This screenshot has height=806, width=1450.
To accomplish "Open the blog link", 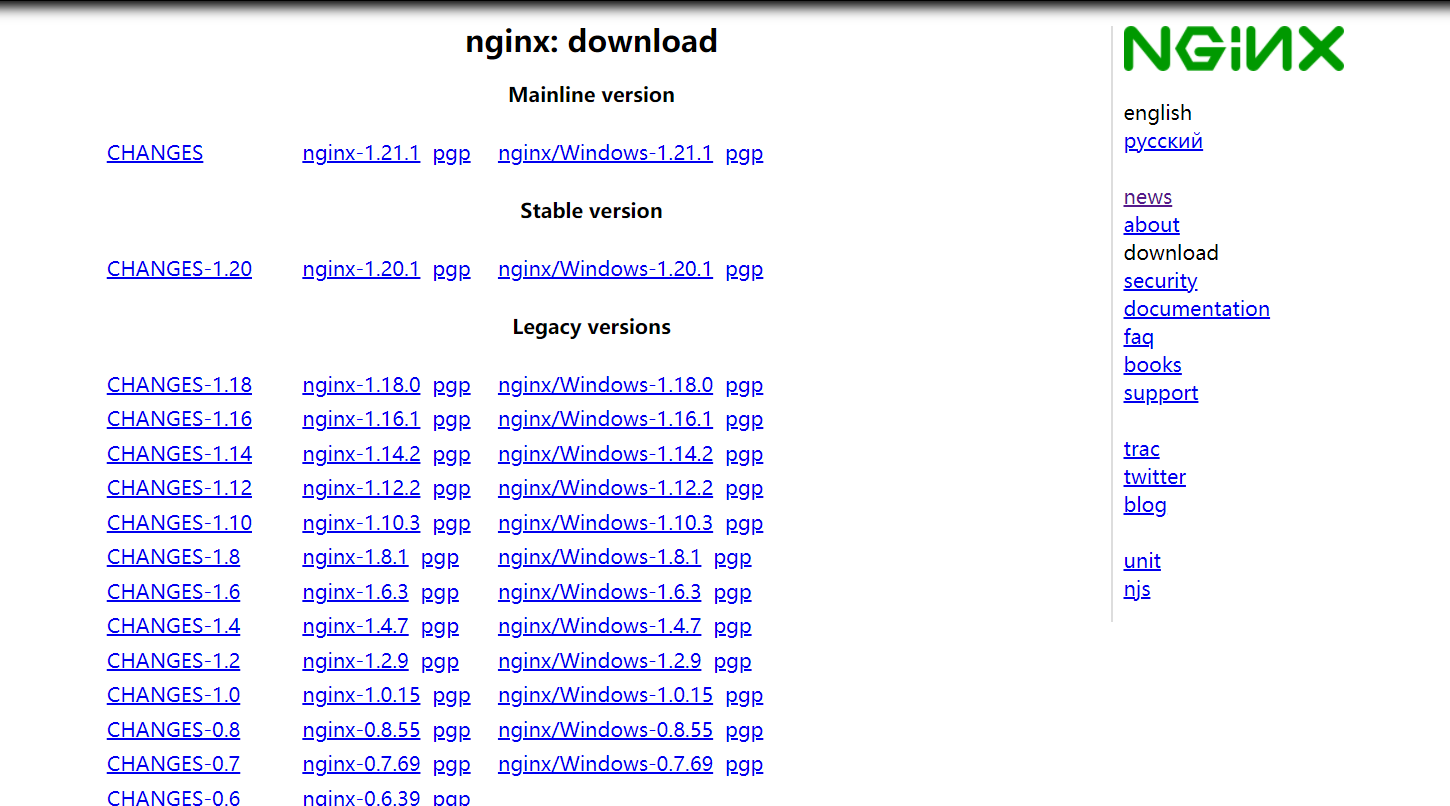I will [1145, 505].
